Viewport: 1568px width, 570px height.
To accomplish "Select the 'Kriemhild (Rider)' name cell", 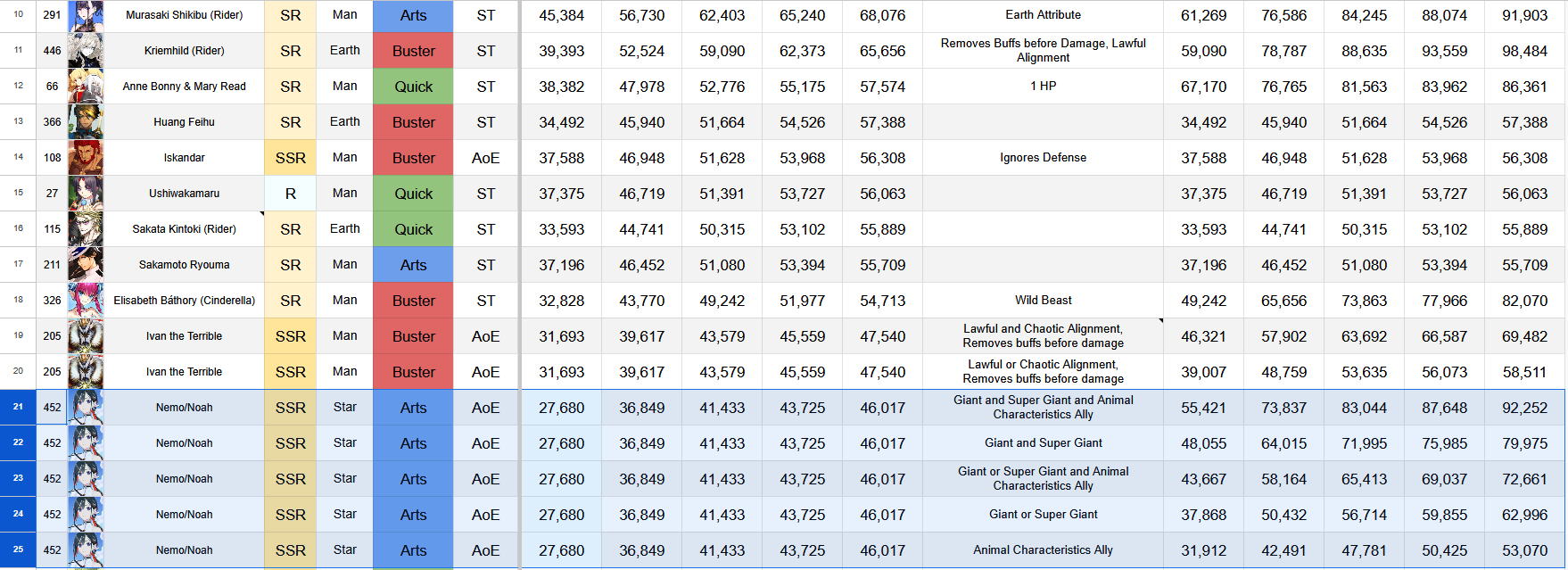I will [x=184, y=51].
